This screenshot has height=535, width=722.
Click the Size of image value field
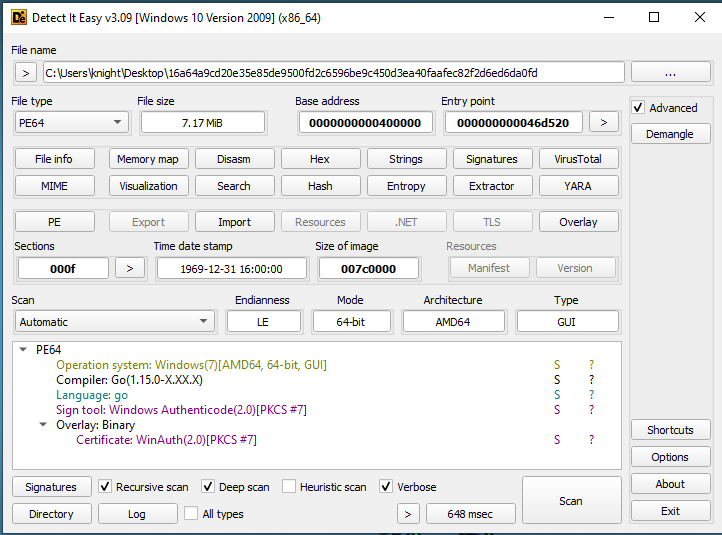369,268
